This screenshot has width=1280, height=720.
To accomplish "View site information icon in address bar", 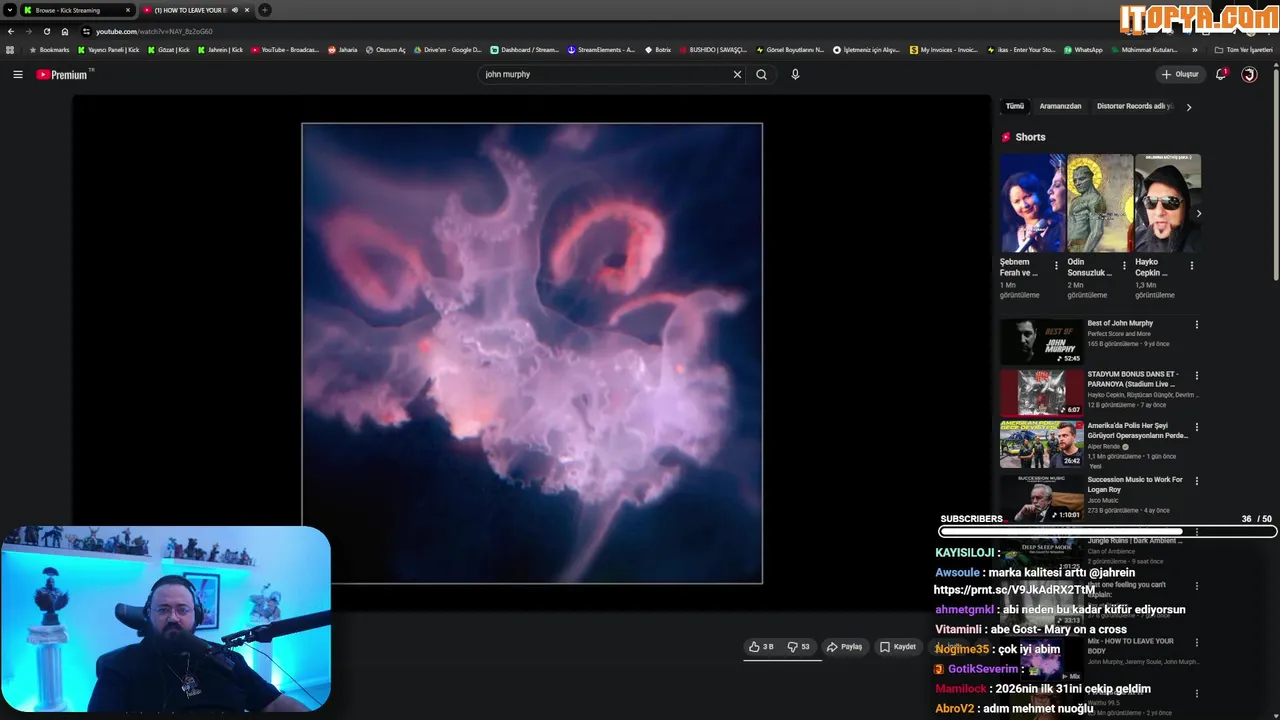I will click(x=86, y=31).
